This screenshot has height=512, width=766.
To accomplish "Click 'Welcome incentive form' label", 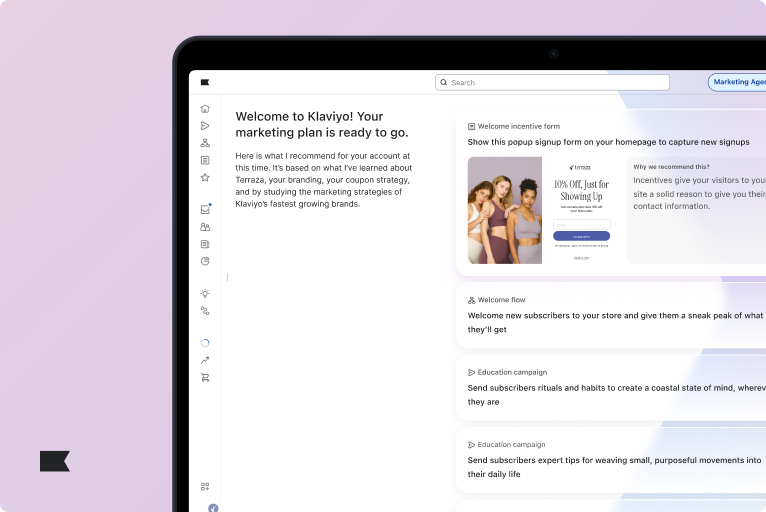I will 519,127.
